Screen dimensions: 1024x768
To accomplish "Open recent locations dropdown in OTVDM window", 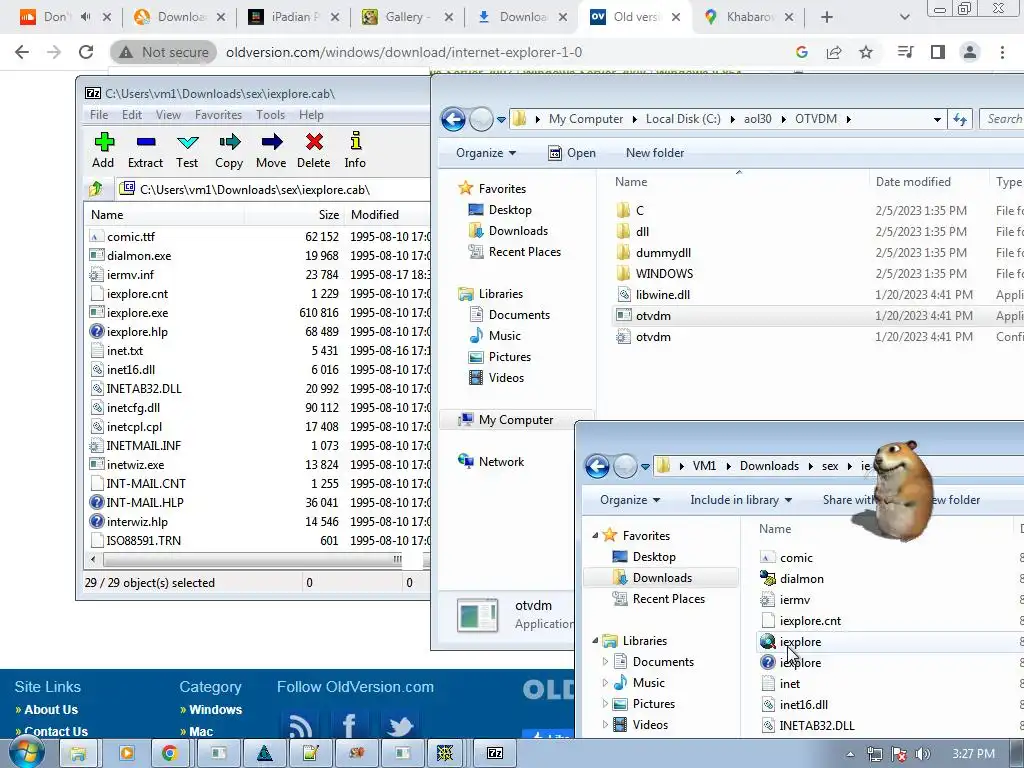I will coord(501,120).
